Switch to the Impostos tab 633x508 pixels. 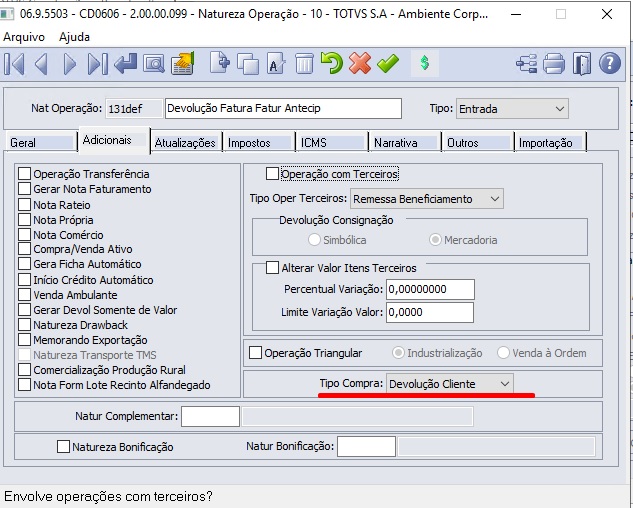258,143
